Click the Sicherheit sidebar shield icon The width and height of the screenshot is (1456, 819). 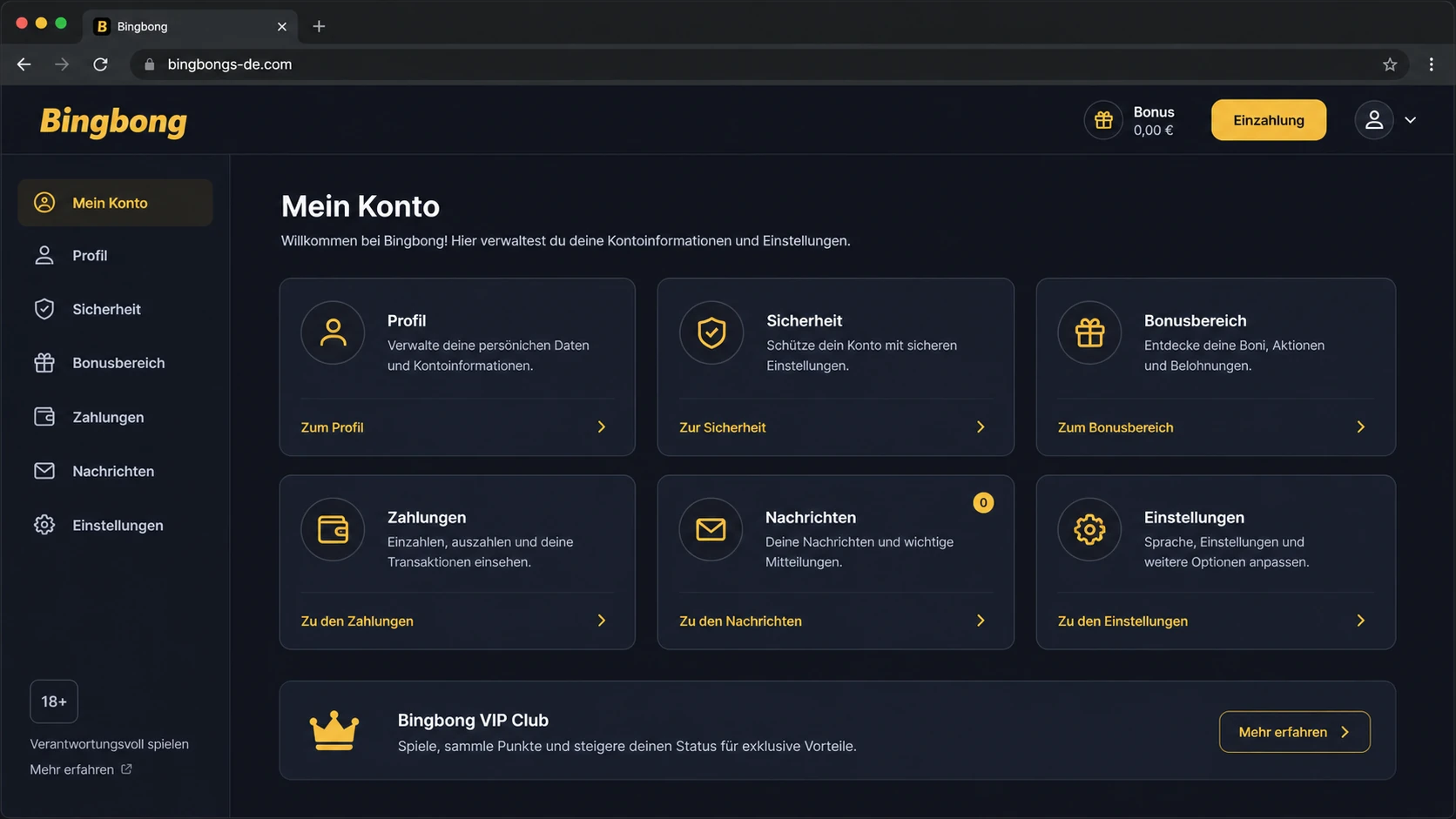[44, 309]
